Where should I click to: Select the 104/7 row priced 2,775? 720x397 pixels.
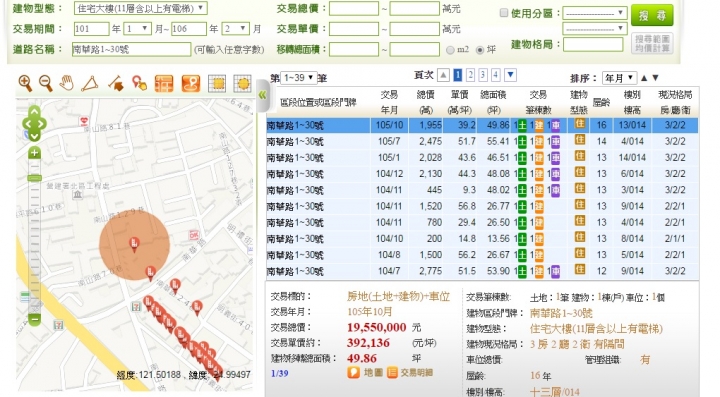482,271
